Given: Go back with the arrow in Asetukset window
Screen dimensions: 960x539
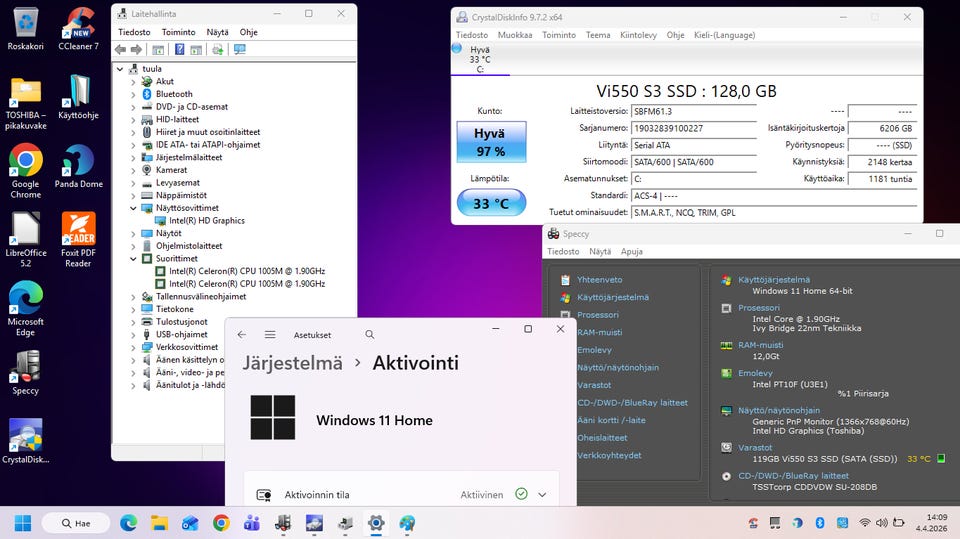Looking at the screenshot, I should 242,334.
